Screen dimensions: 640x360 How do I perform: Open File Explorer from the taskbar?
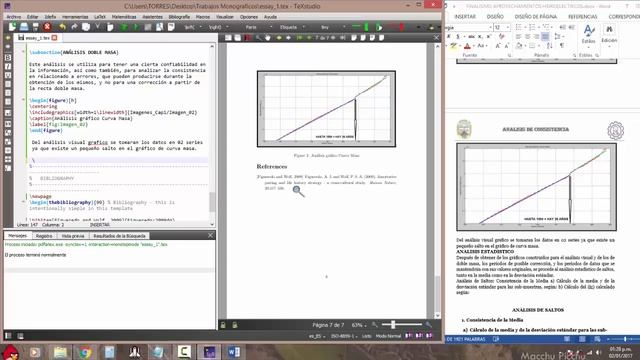click(x=60, y=351)
